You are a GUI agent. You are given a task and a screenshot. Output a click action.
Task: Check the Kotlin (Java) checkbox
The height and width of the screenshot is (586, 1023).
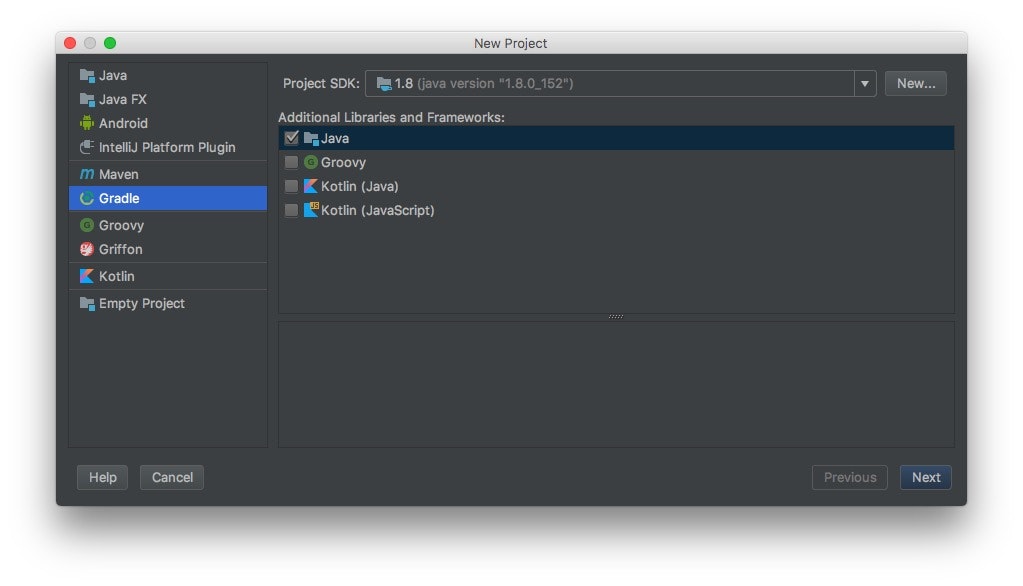tap(291, 186)
